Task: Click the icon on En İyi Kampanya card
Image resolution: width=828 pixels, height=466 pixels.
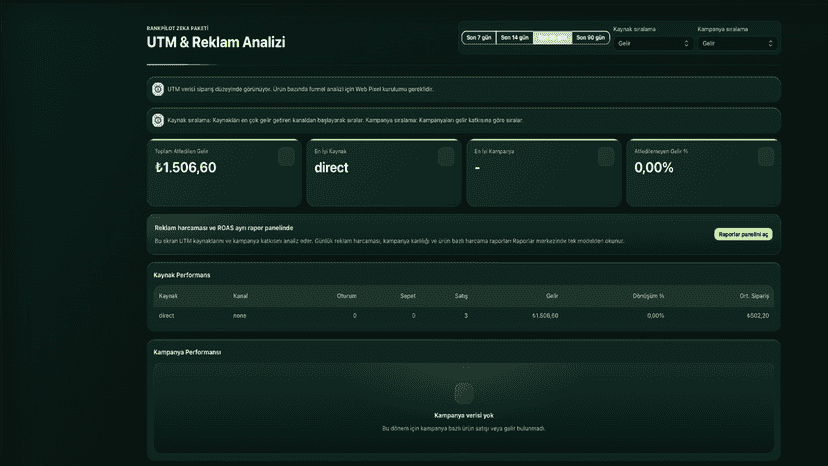Action: (606, 157)
